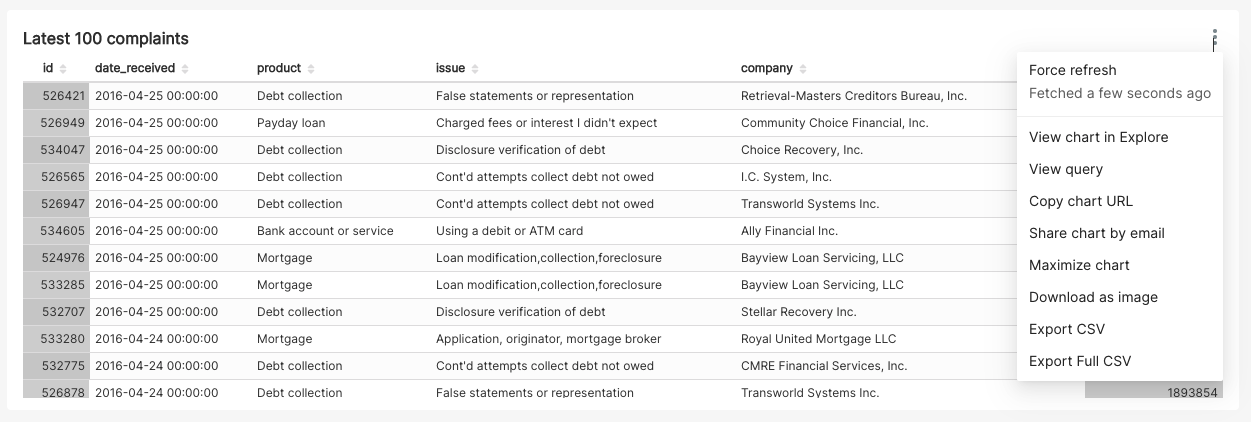Click the company column sort icon
1251x422 pixels.
803,69
